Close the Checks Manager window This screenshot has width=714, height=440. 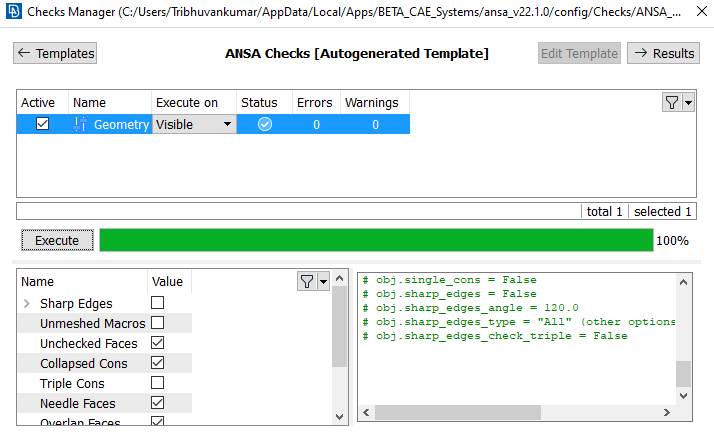coord(702,11)
